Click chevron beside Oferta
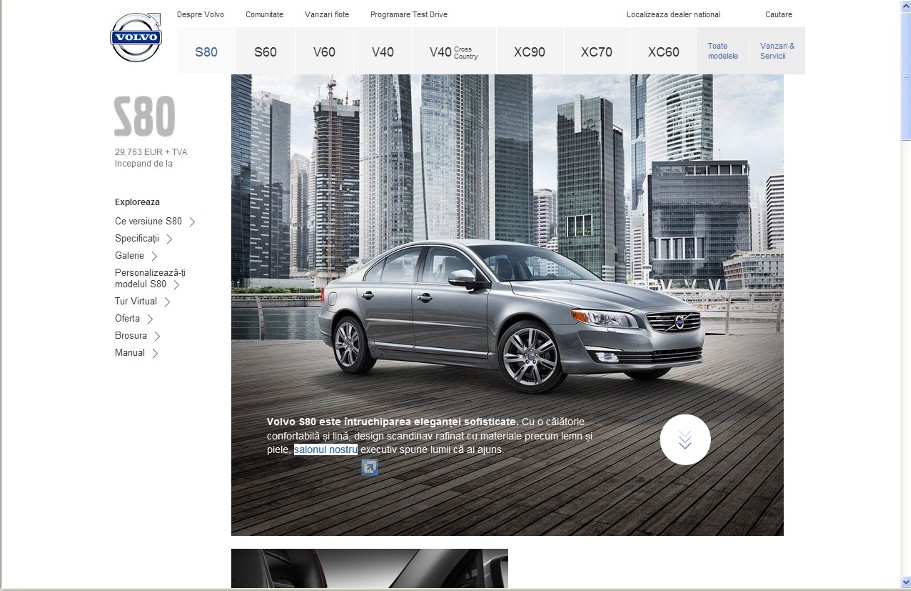Image resolution: width=911 pixels, height=591 pixels. [x=150, y=319]
